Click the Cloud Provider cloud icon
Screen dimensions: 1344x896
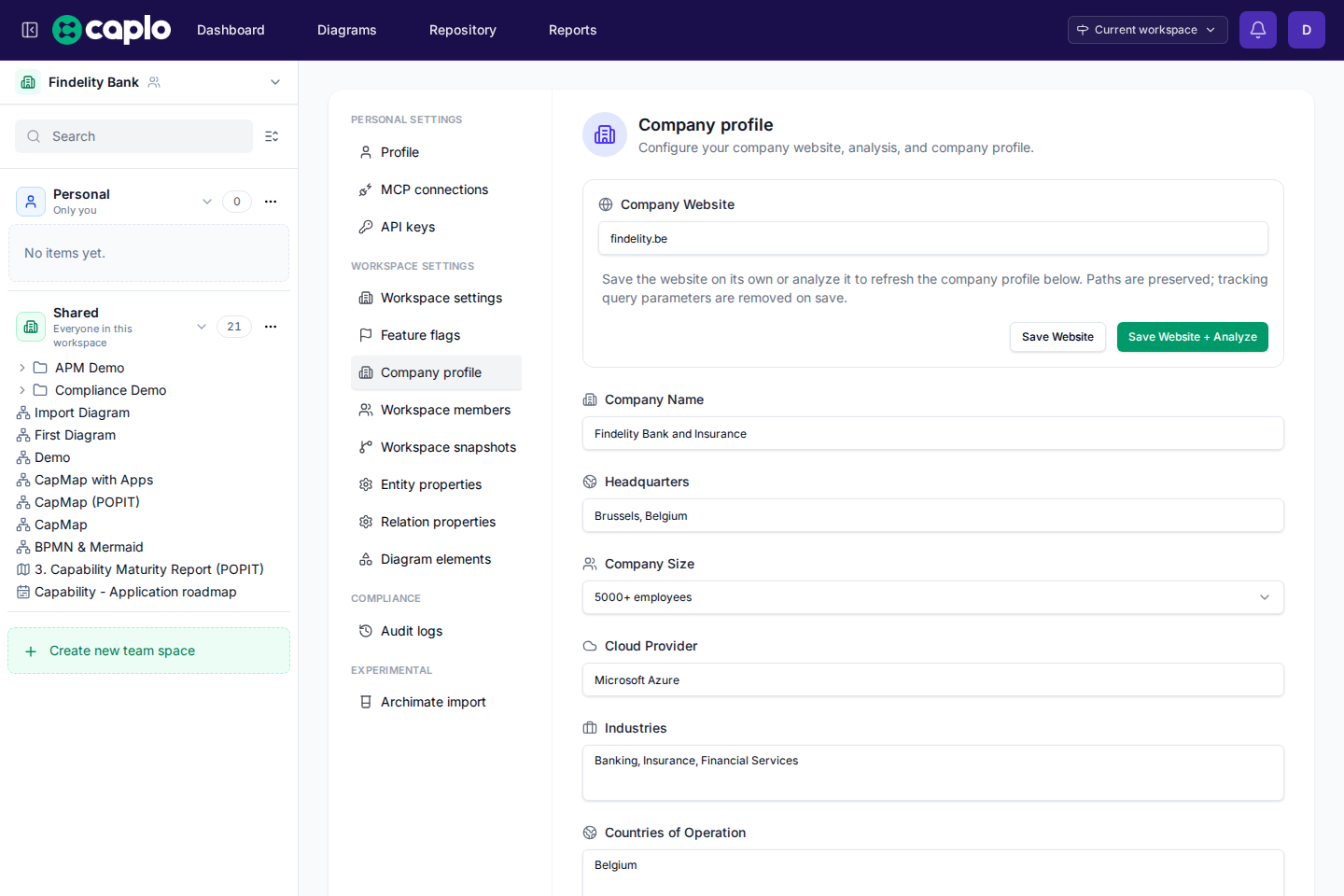(590, 646)
